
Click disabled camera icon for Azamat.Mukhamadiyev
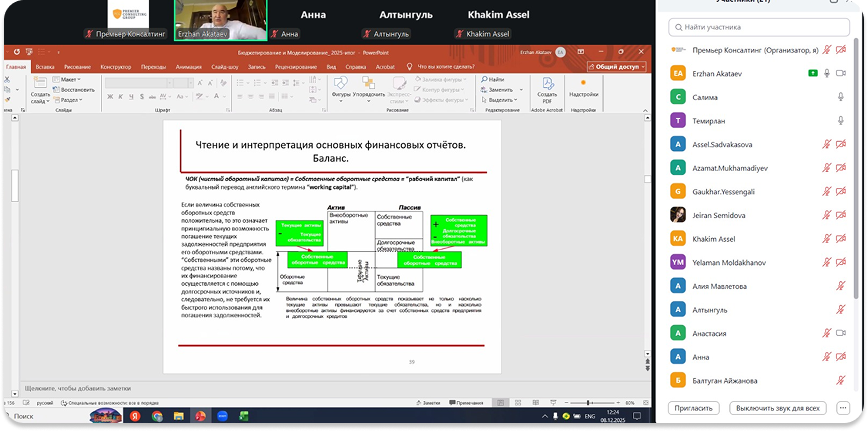coord(841,168)
